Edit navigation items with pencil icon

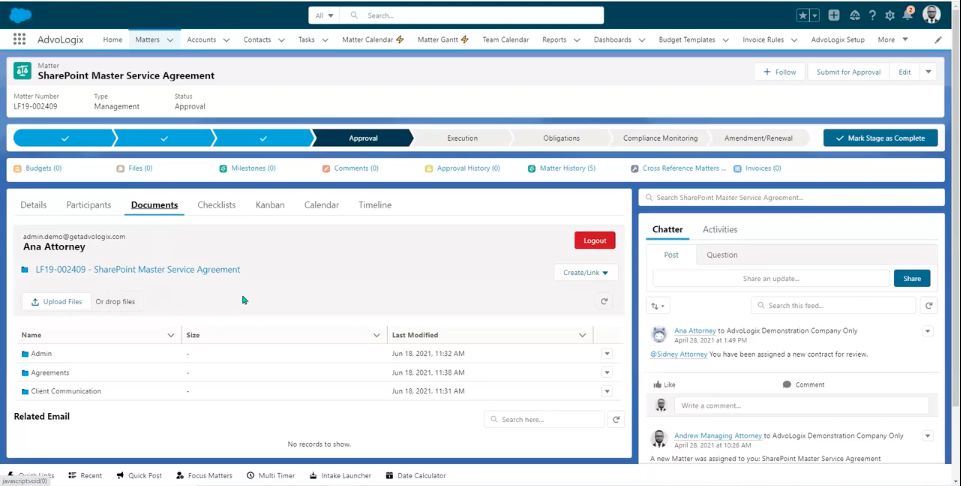click(x=937, y=40)
